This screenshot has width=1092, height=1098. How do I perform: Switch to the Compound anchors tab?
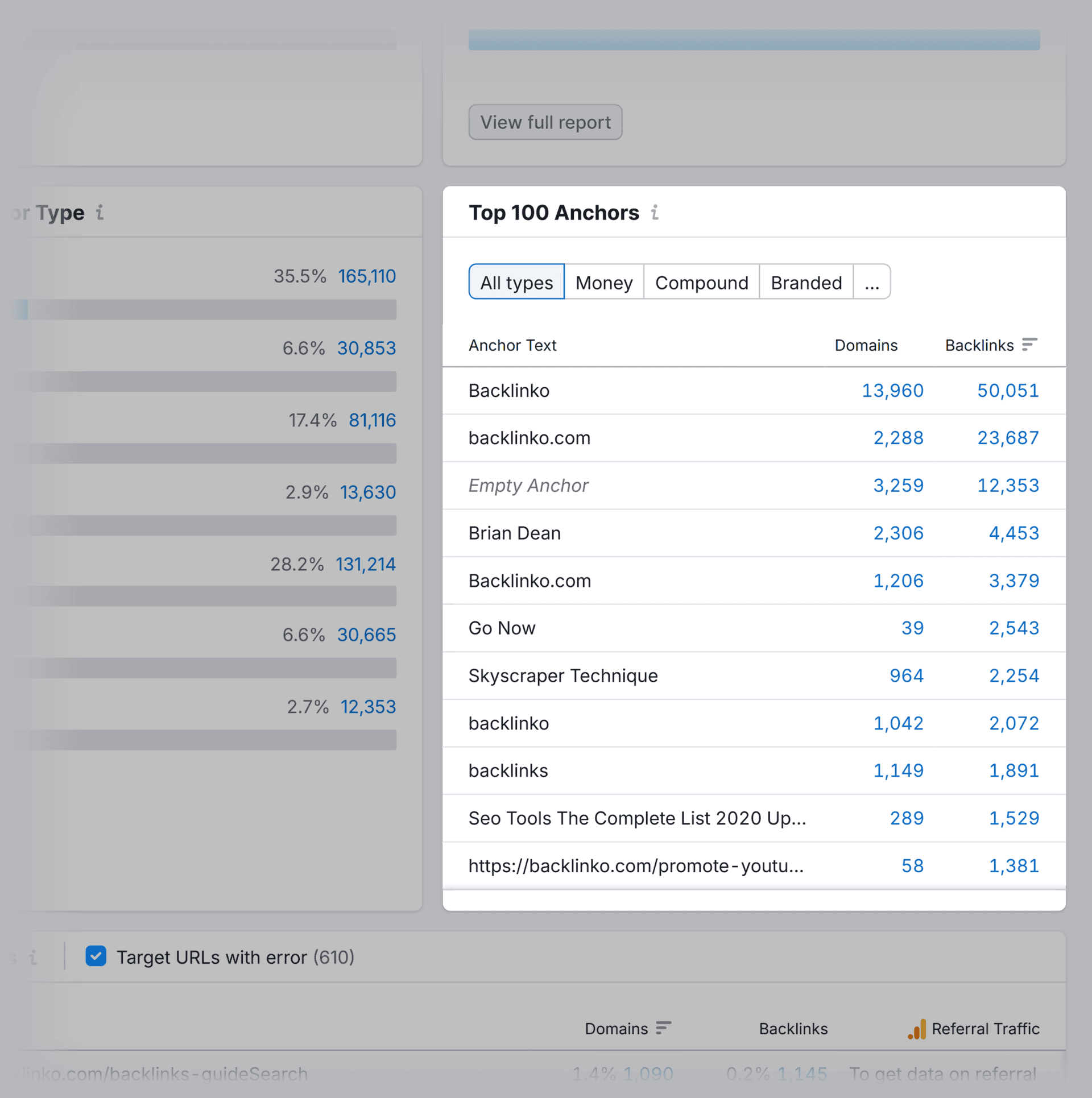coord(701,283)
